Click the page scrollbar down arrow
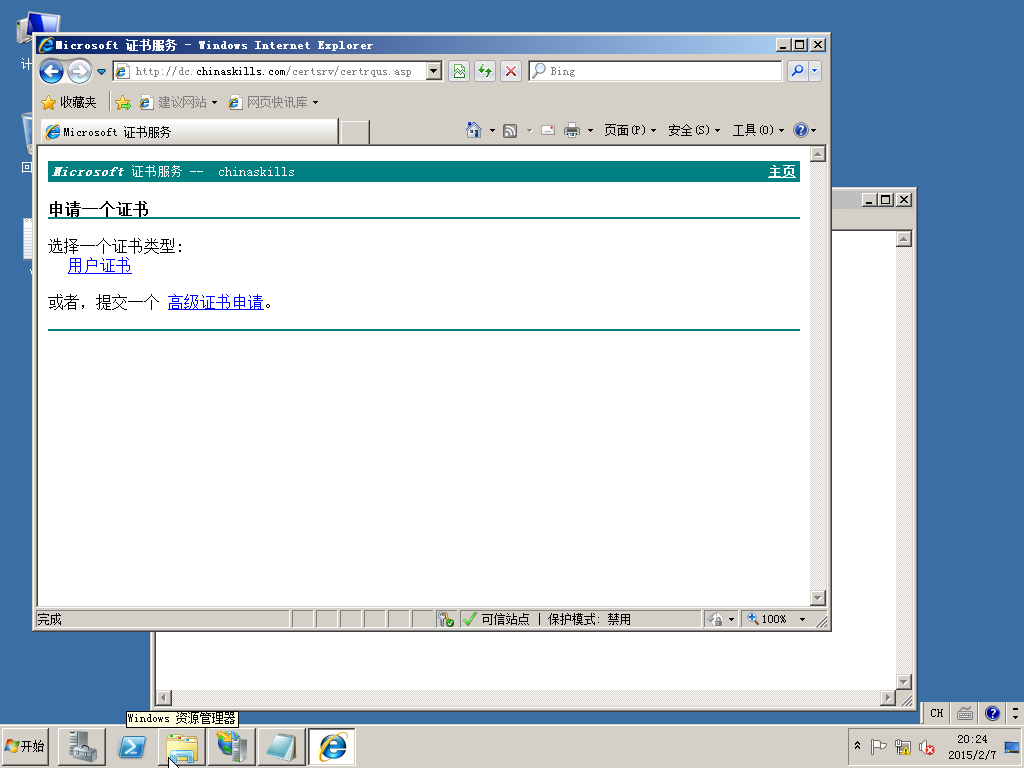The width and height of the screenshot is (1024, 768). click(818, 598)
